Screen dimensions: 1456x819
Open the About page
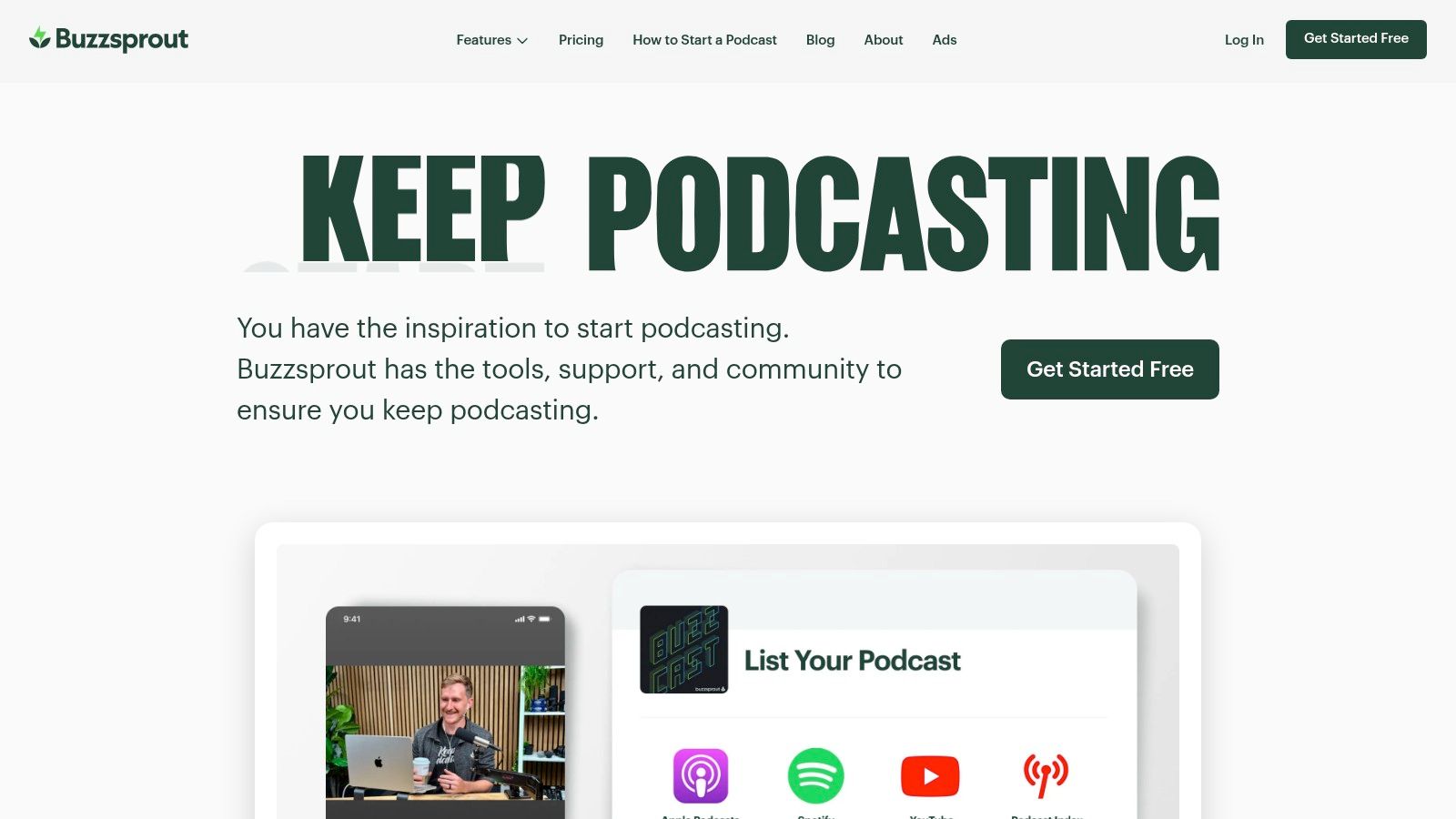[x=884, y=40]
